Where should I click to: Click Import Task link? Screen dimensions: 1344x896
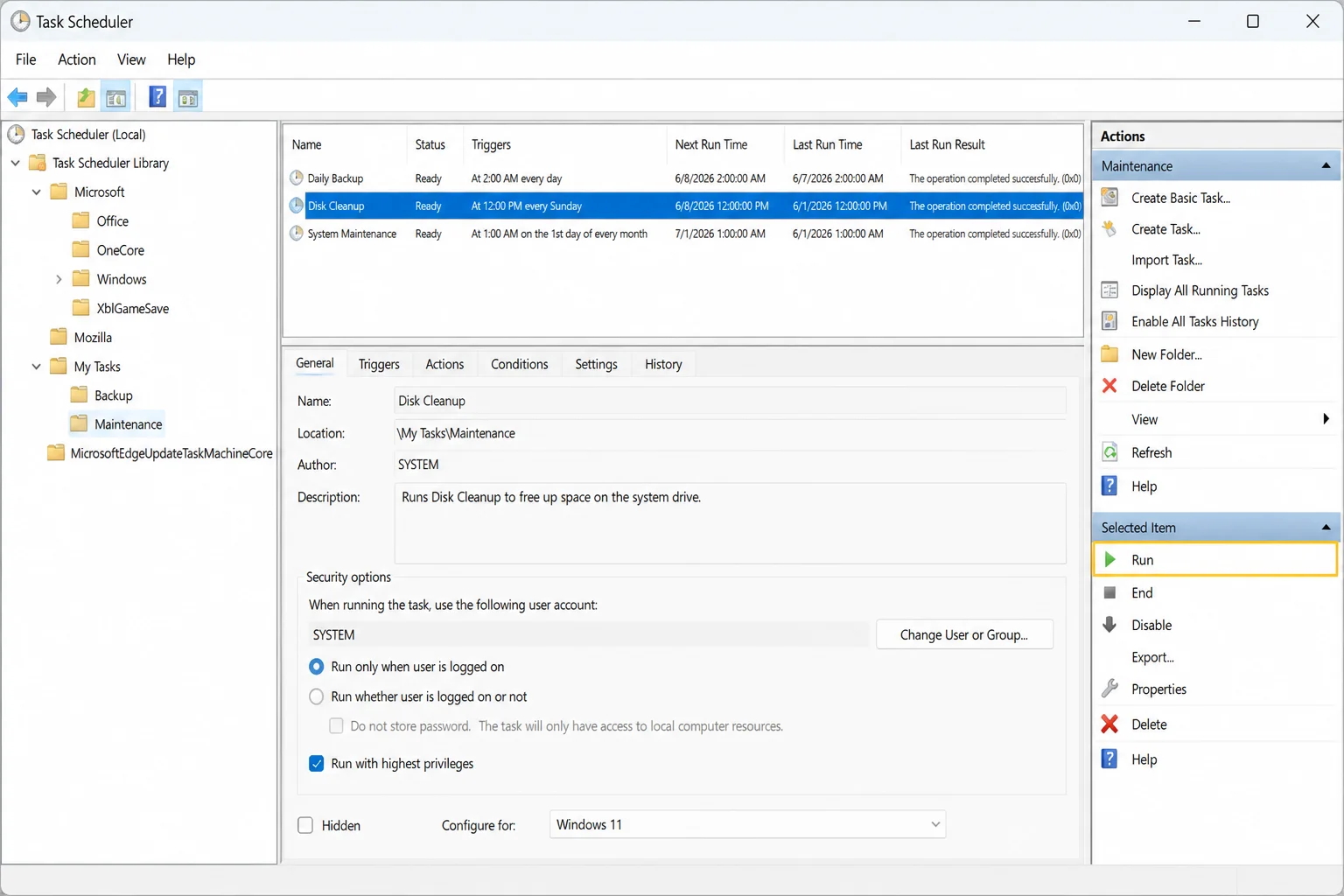coord(1166,260)
